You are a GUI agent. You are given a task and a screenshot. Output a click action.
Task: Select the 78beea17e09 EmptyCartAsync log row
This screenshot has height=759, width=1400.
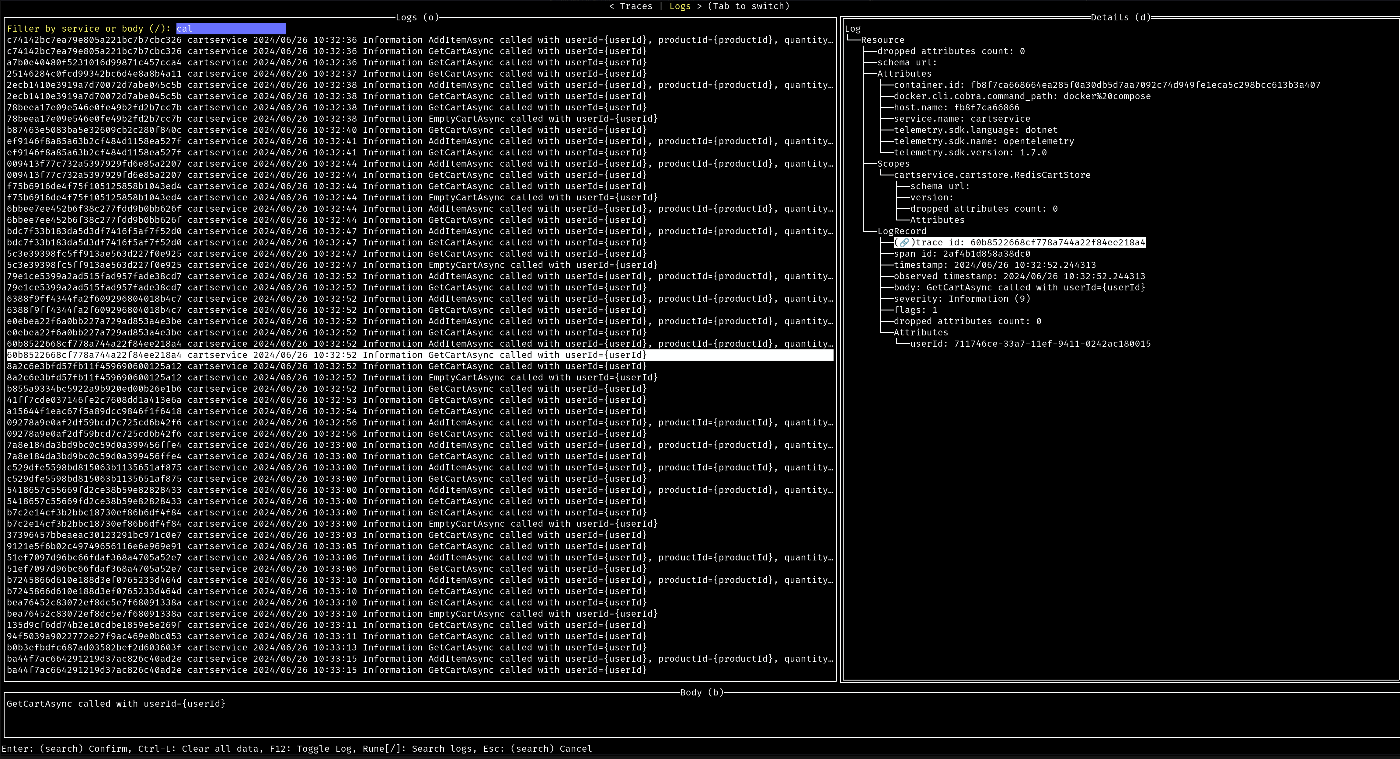[x=420, y=118]
